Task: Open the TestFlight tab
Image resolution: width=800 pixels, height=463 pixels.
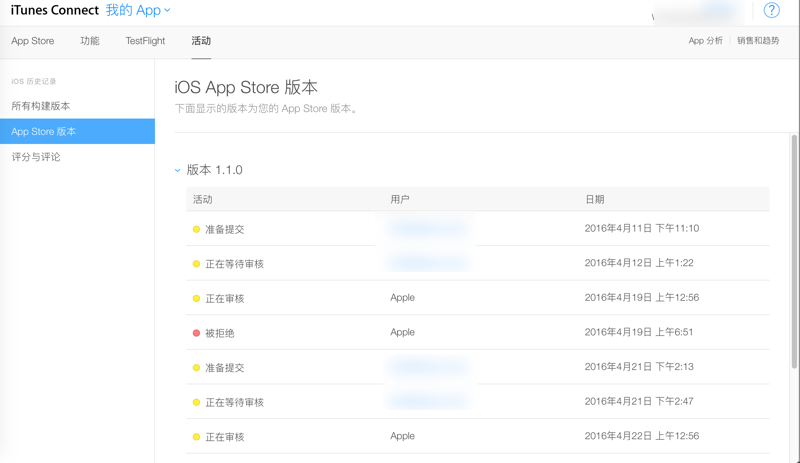Action: (145, 41)
